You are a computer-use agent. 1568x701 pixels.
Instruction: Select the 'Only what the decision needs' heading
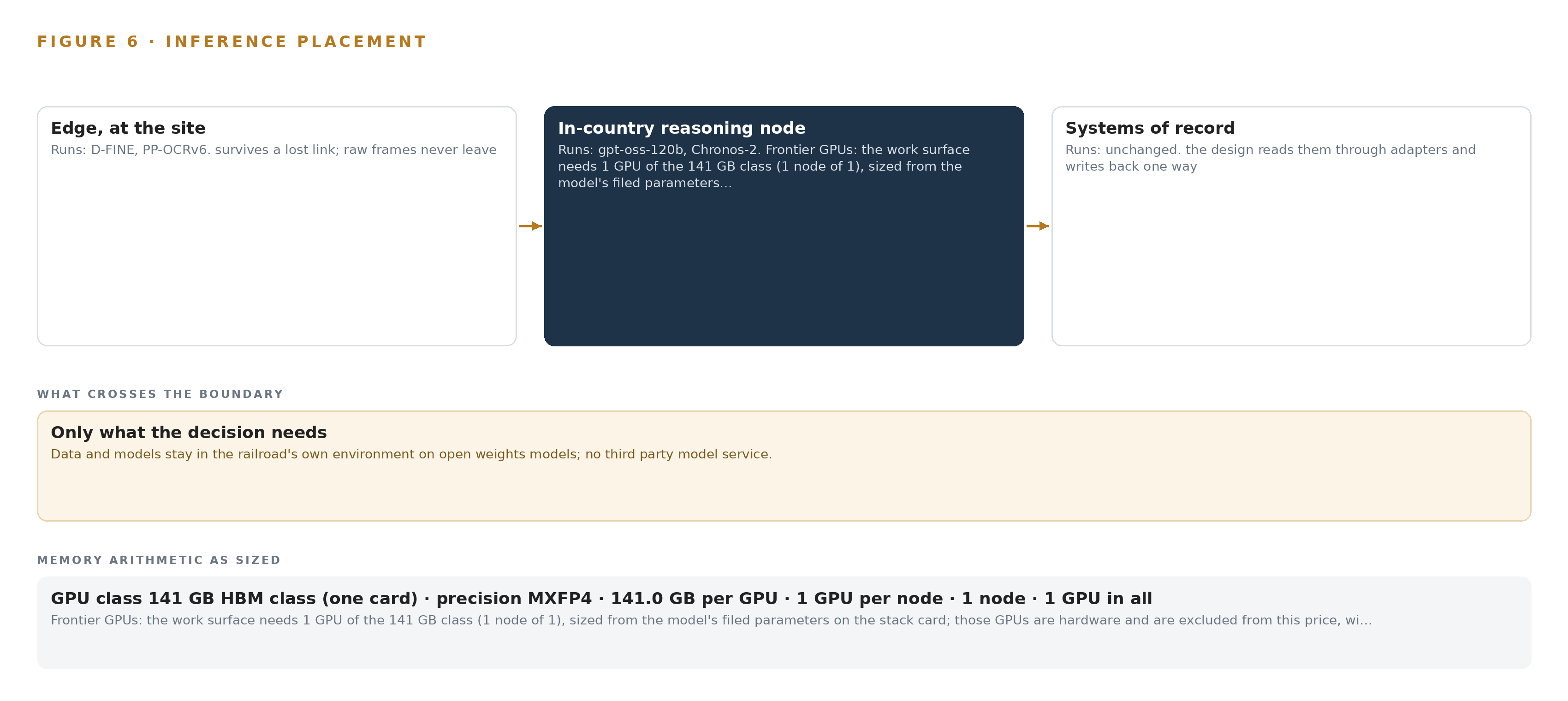pos(189,432)
